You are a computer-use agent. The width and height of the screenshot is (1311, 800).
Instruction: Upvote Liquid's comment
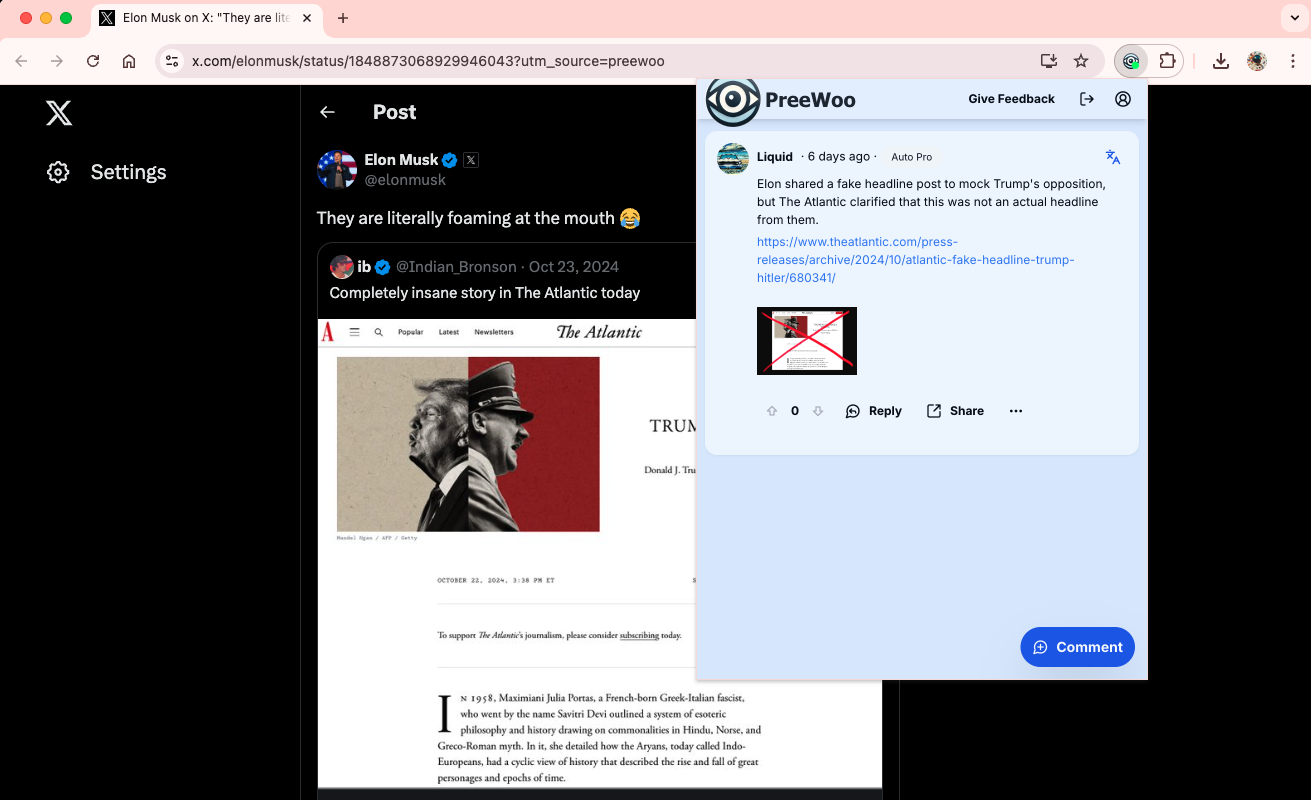(x=772, y=411)
